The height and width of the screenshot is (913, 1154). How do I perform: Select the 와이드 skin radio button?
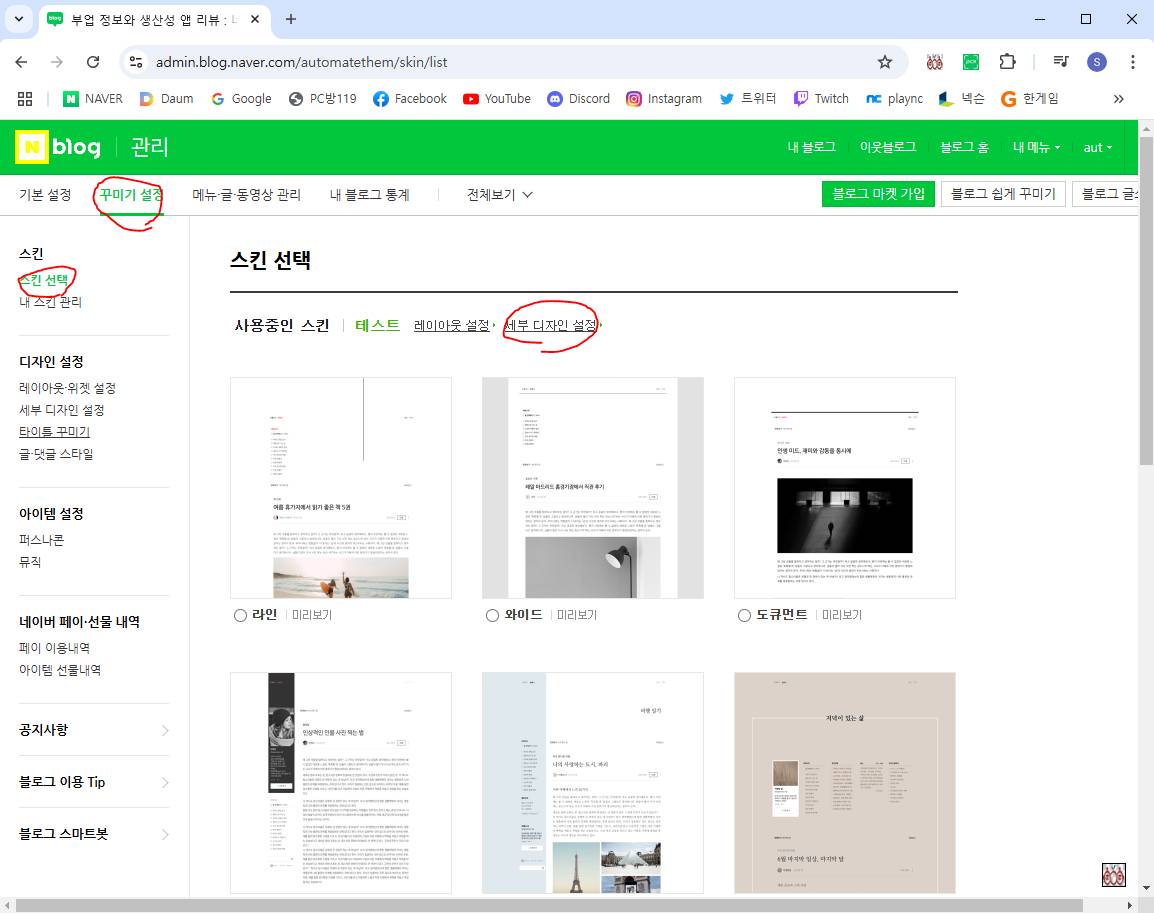(492, 615)
